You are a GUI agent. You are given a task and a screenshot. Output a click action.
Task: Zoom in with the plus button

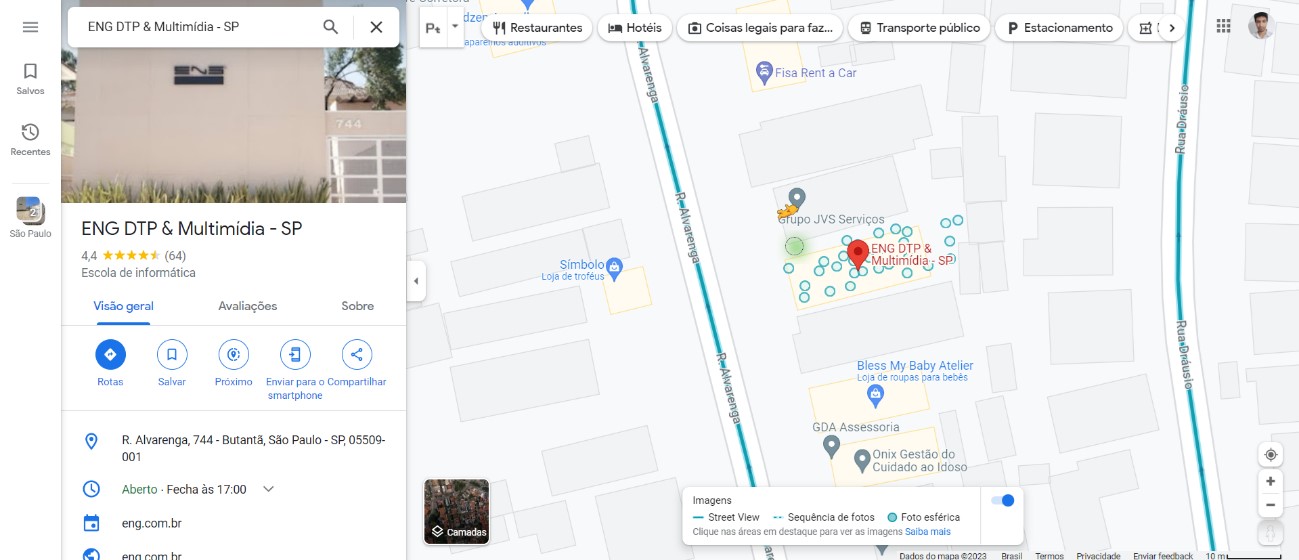1270,481
